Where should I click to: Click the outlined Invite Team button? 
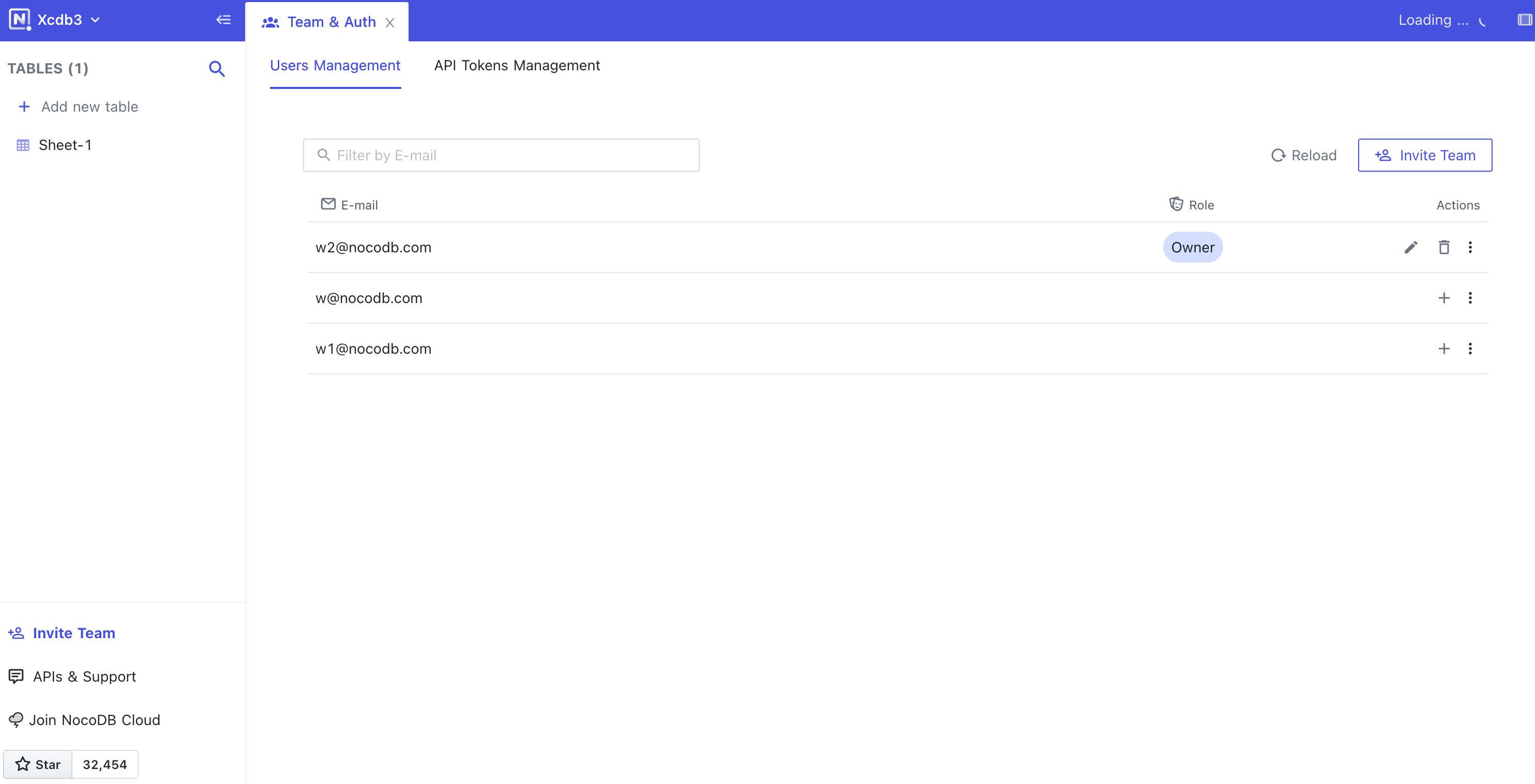click(1425, 156)
